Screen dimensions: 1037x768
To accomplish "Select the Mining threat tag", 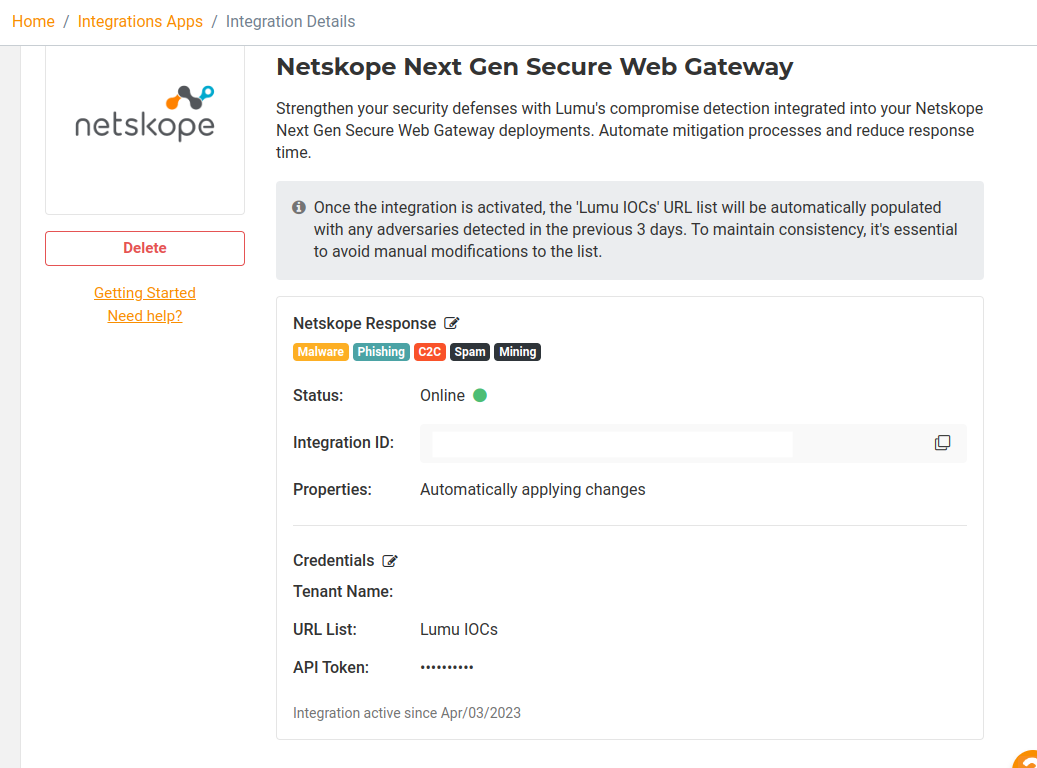I will (x=517, y=352).
